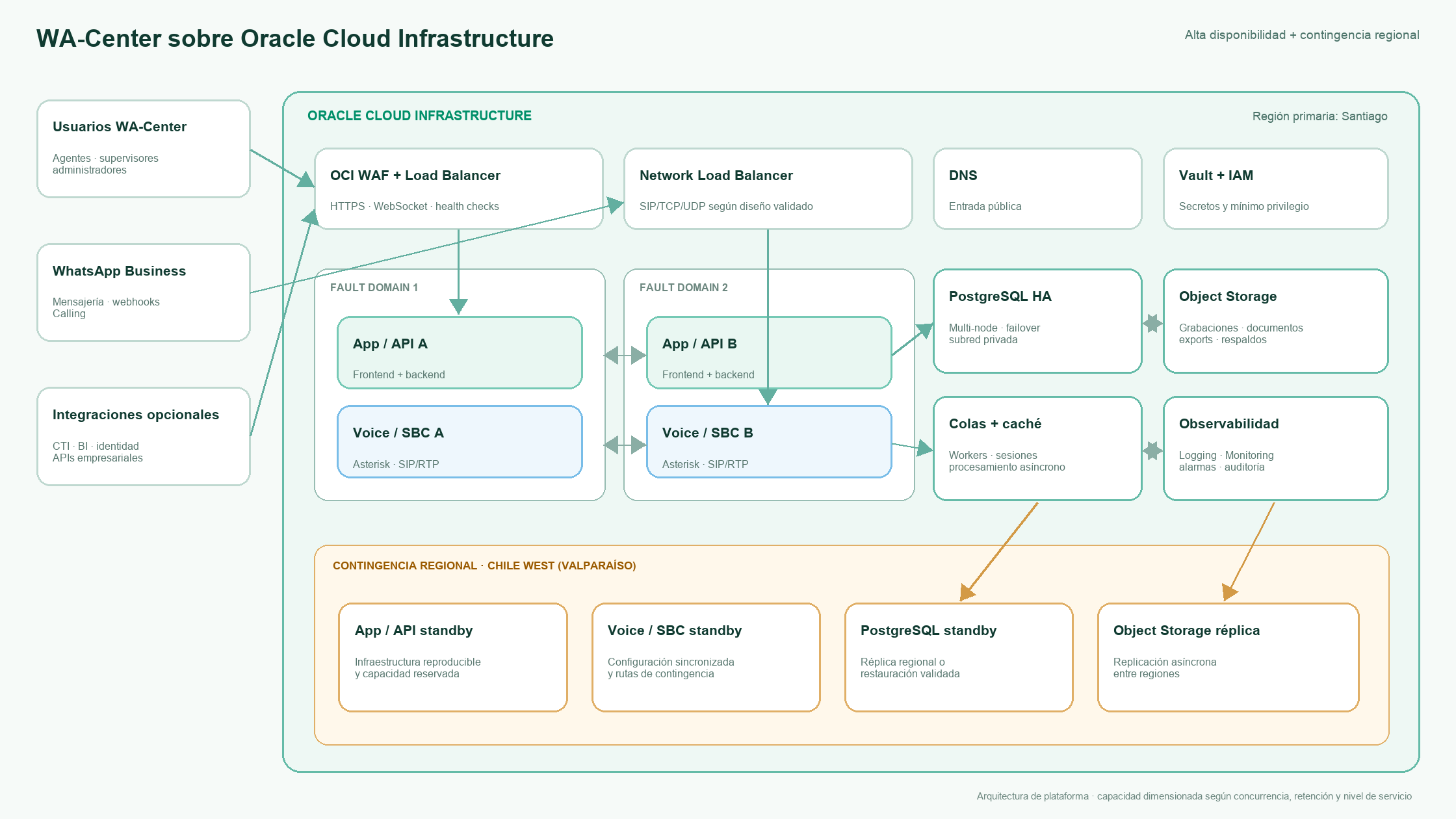This screenshot has width=1456, height=819.
Task: Click the 'Infraestructura reproducible' text
Action: (417, 662)
